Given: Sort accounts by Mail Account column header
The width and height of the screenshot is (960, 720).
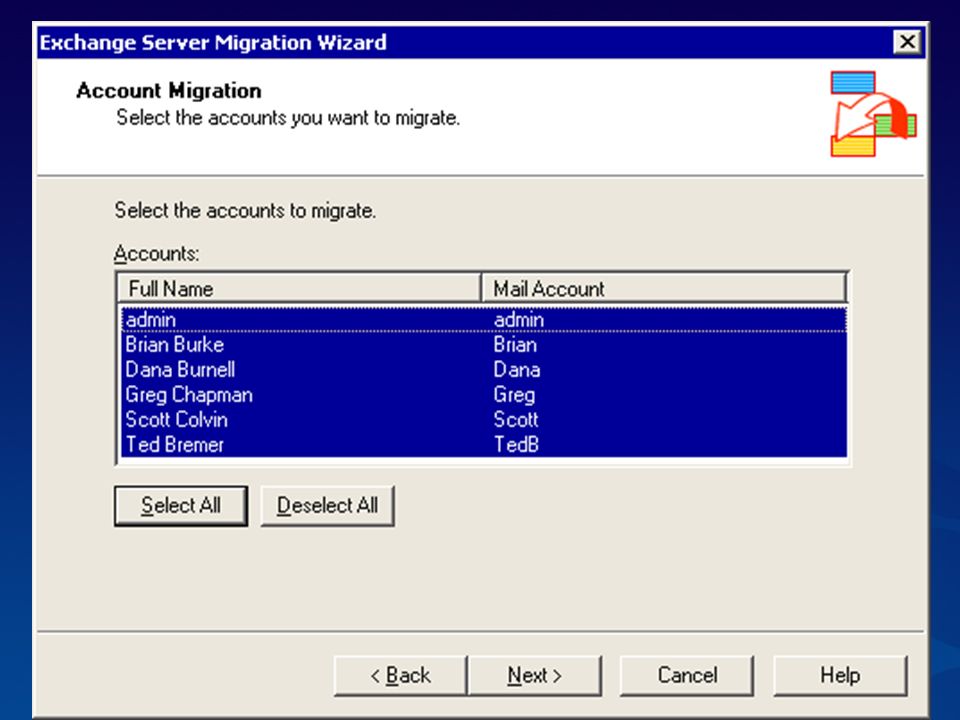Looking at the screenshot, I should 664,288.
